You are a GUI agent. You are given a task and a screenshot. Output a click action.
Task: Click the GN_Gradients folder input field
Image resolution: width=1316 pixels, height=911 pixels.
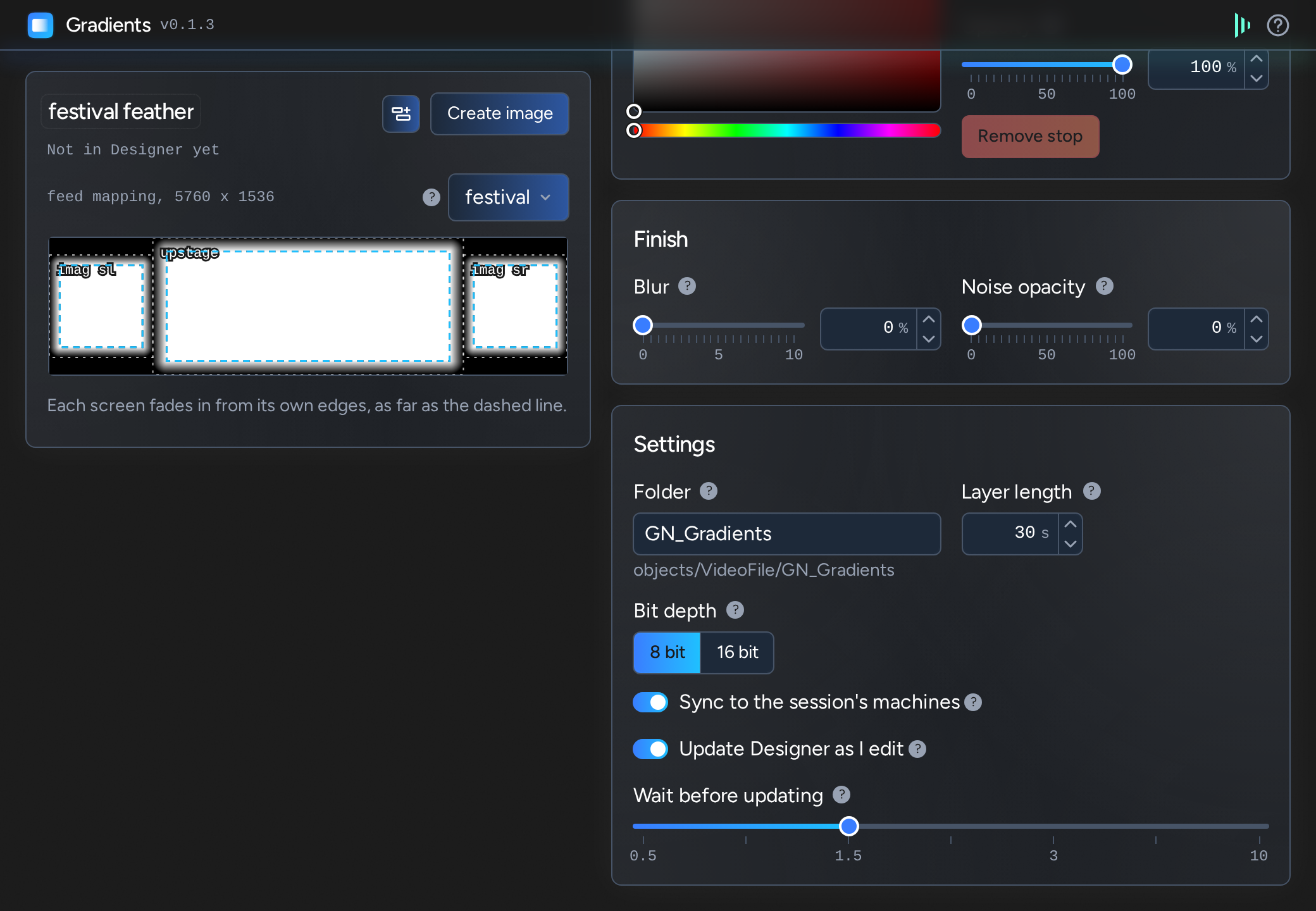click(787, 534)
